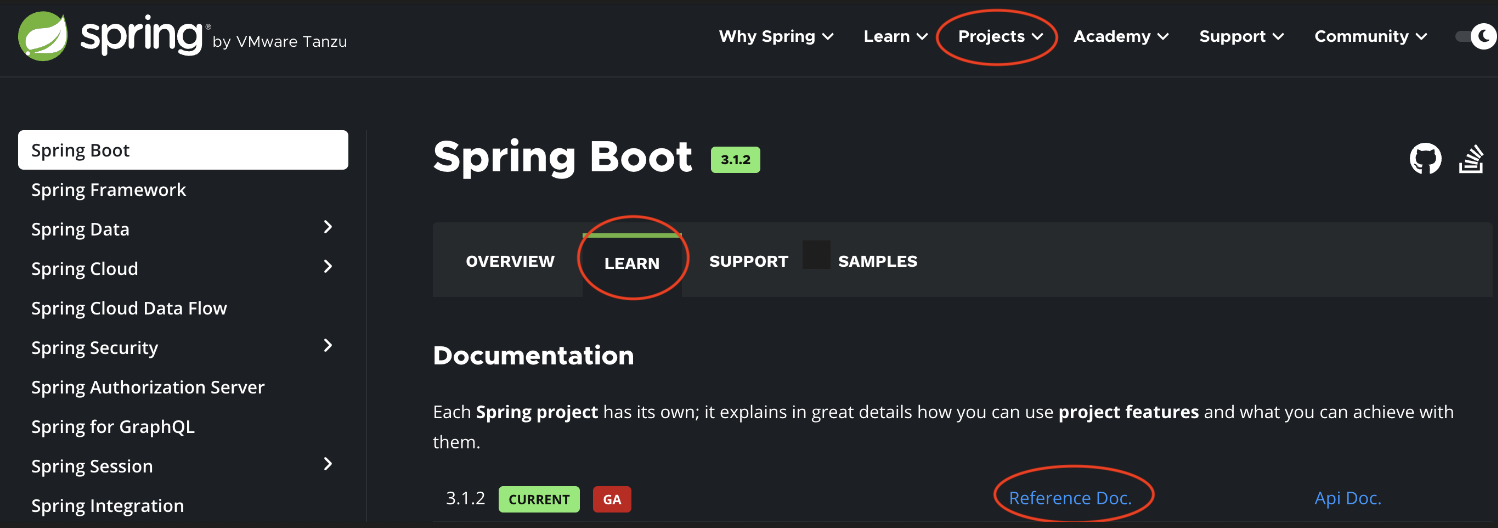
Task: Click the CURRENT badge in the 3.1.2 row
Action: coord(539,499)
